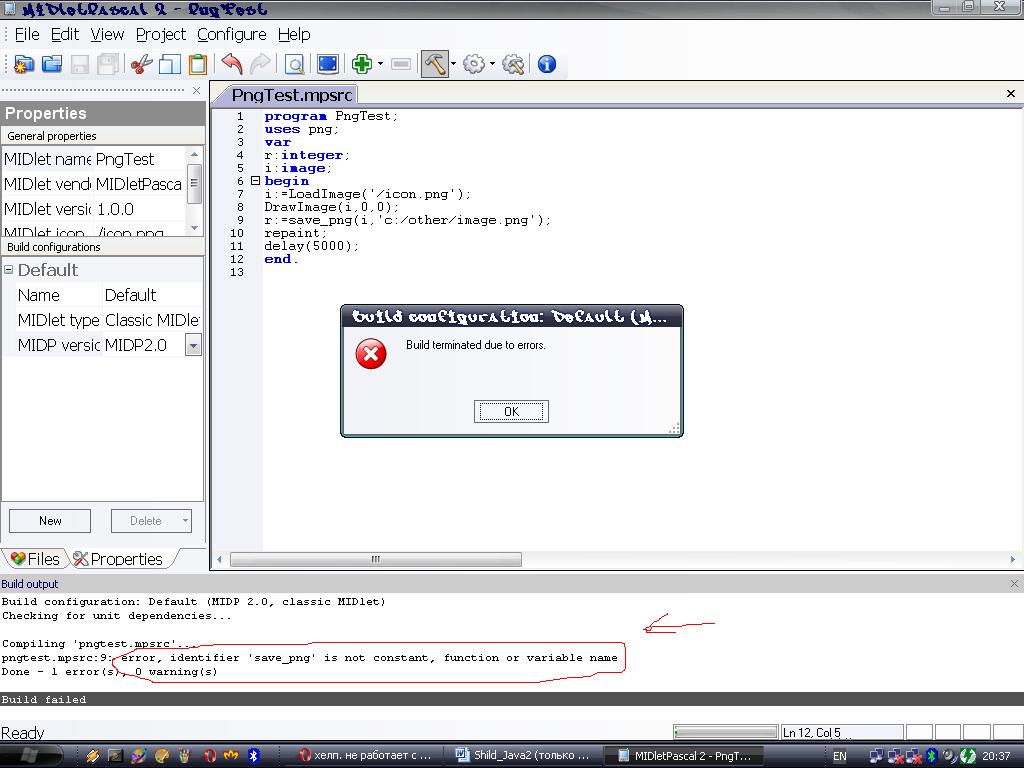Click the New Project toolbar icon
The width and height of the screenshot is (1024, 768).
pos(23,64)
